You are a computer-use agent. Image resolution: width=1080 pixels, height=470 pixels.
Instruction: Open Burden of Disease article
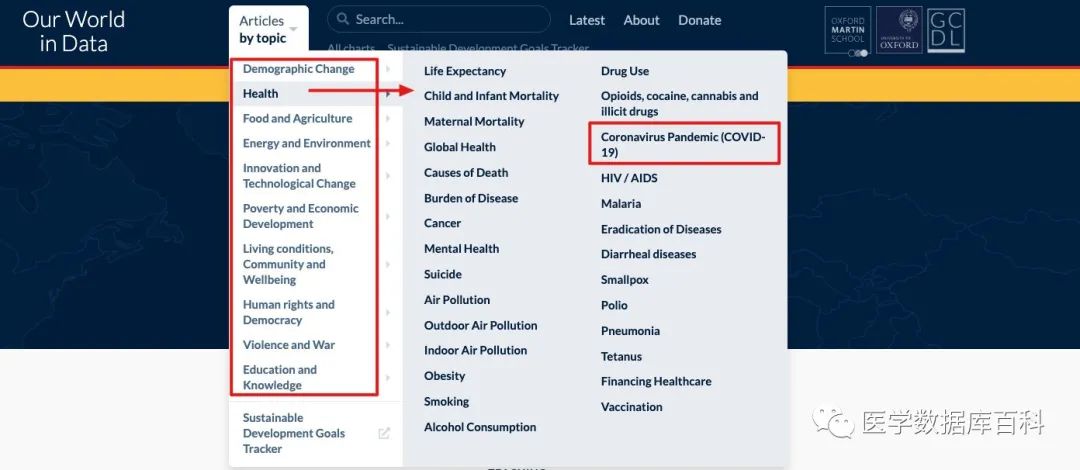pyautogui.click(x=470, y=198)
